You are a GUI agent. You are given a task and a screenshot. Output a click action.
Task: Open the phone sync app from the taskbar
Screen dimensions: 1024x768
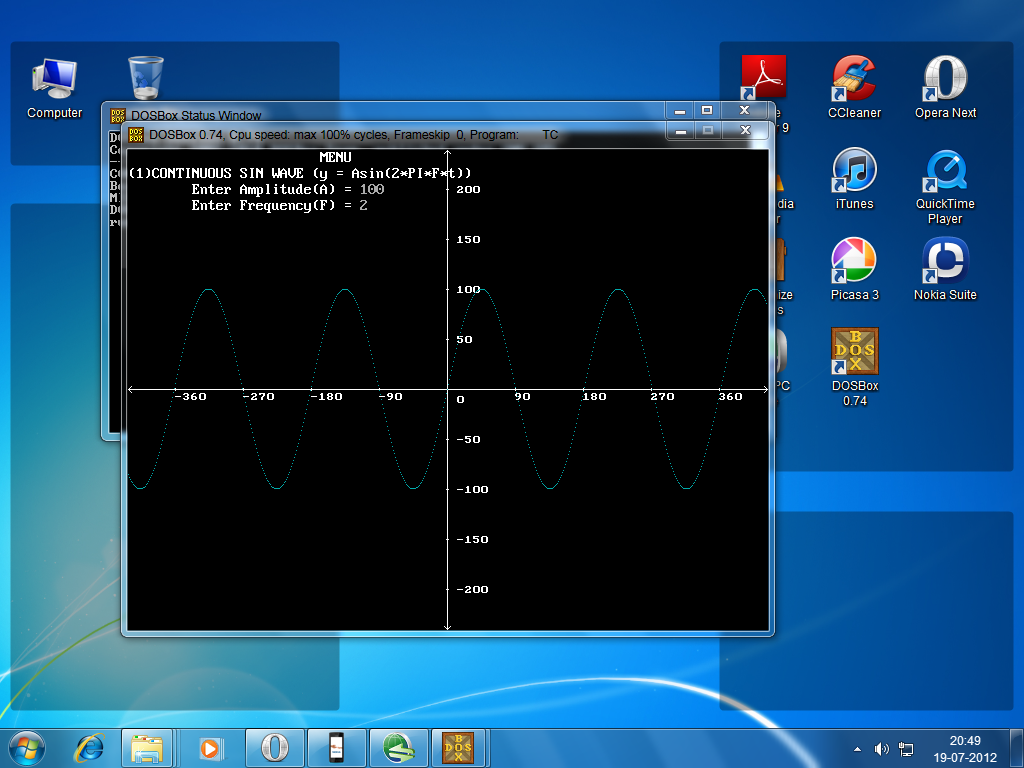(x=337, y=747)
